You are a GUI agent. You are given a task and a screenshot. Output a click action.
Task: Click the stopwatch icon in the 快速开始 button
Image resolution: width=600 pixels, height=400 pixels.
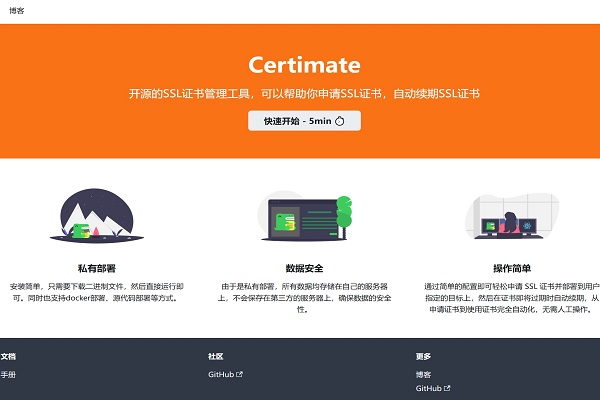pyautogui.click(x=340, y=121)
